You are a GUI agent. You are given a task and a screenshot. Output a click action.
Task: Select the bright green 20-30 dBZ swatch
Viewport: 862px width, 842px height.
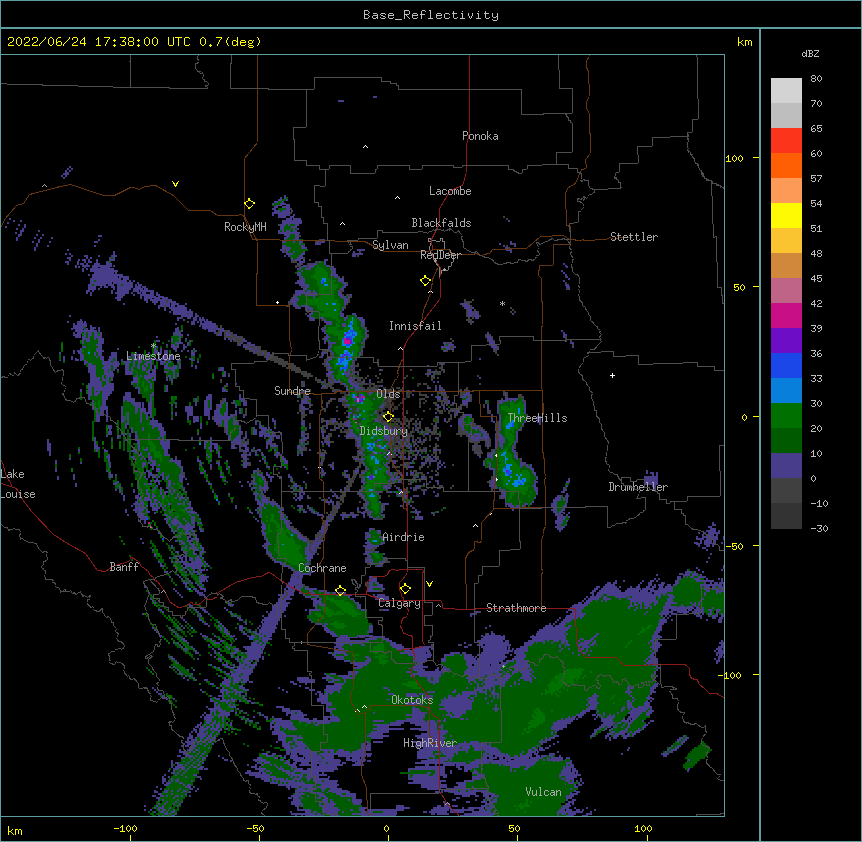786,416
